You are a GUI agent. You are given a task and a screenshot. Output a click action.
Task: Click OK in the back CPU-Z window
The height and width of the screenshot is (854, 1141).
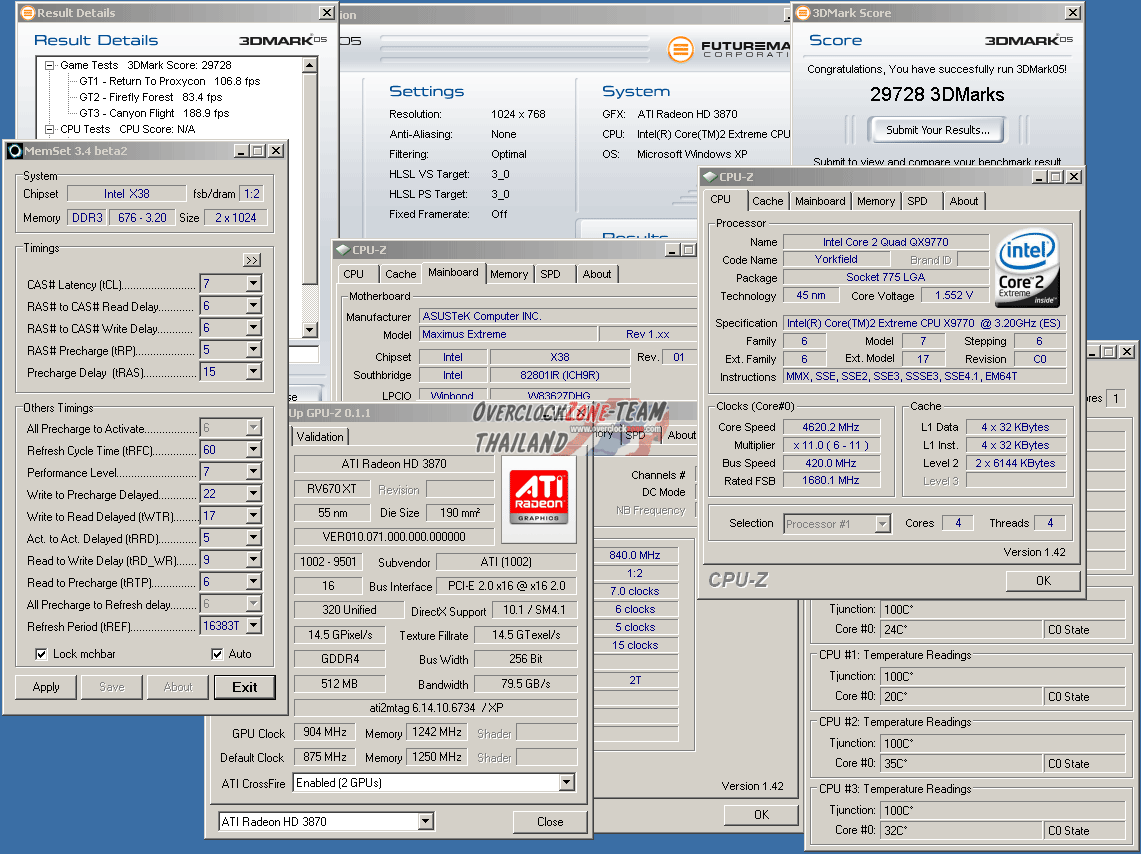click(x=761, y=815)
